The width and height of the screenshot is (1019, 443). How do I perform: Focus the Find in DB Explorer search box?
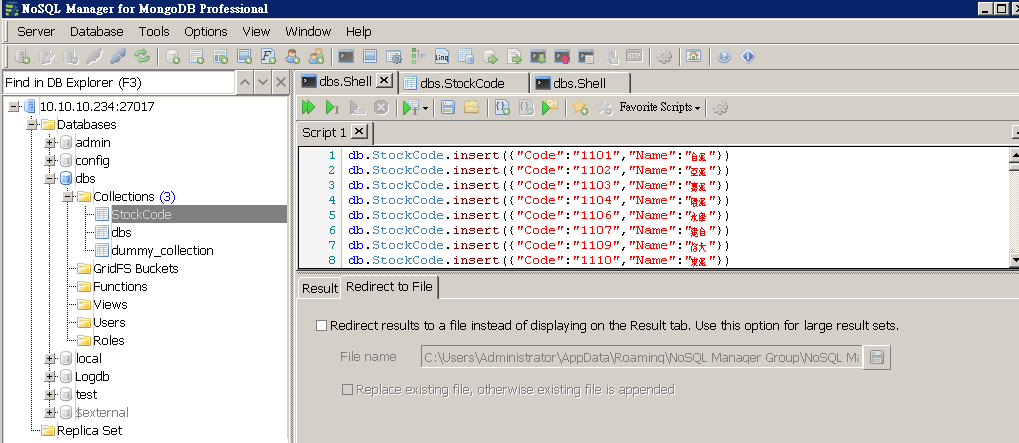(119, 82)
